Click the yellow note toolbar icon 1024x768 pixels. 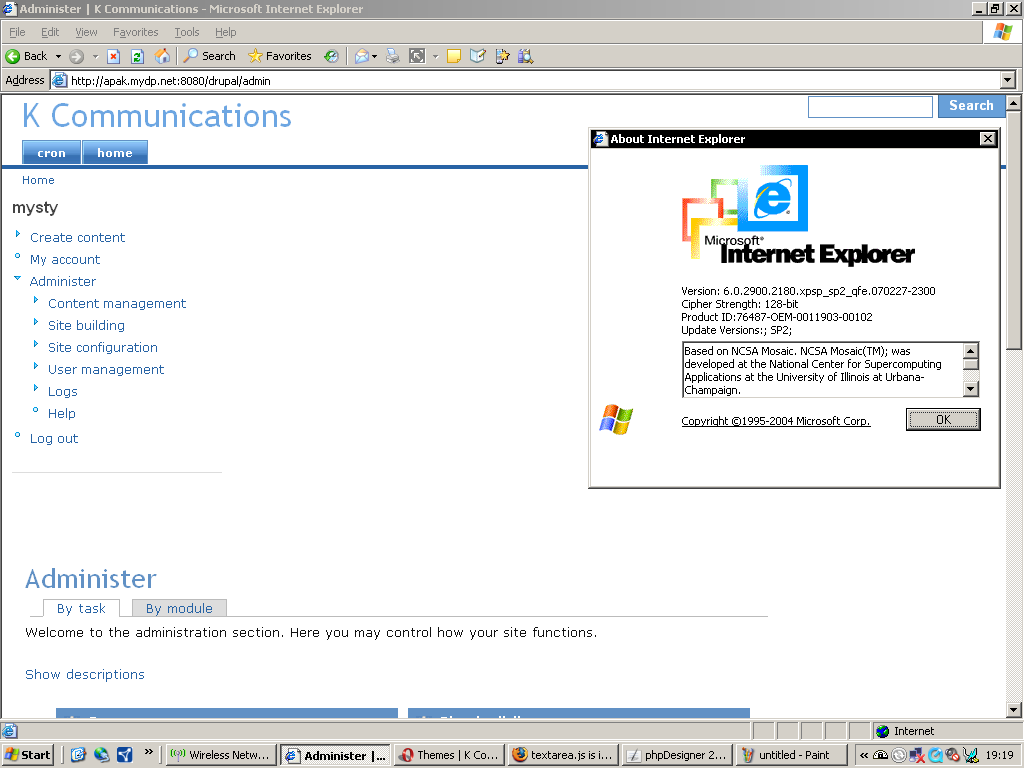point(454,56)
